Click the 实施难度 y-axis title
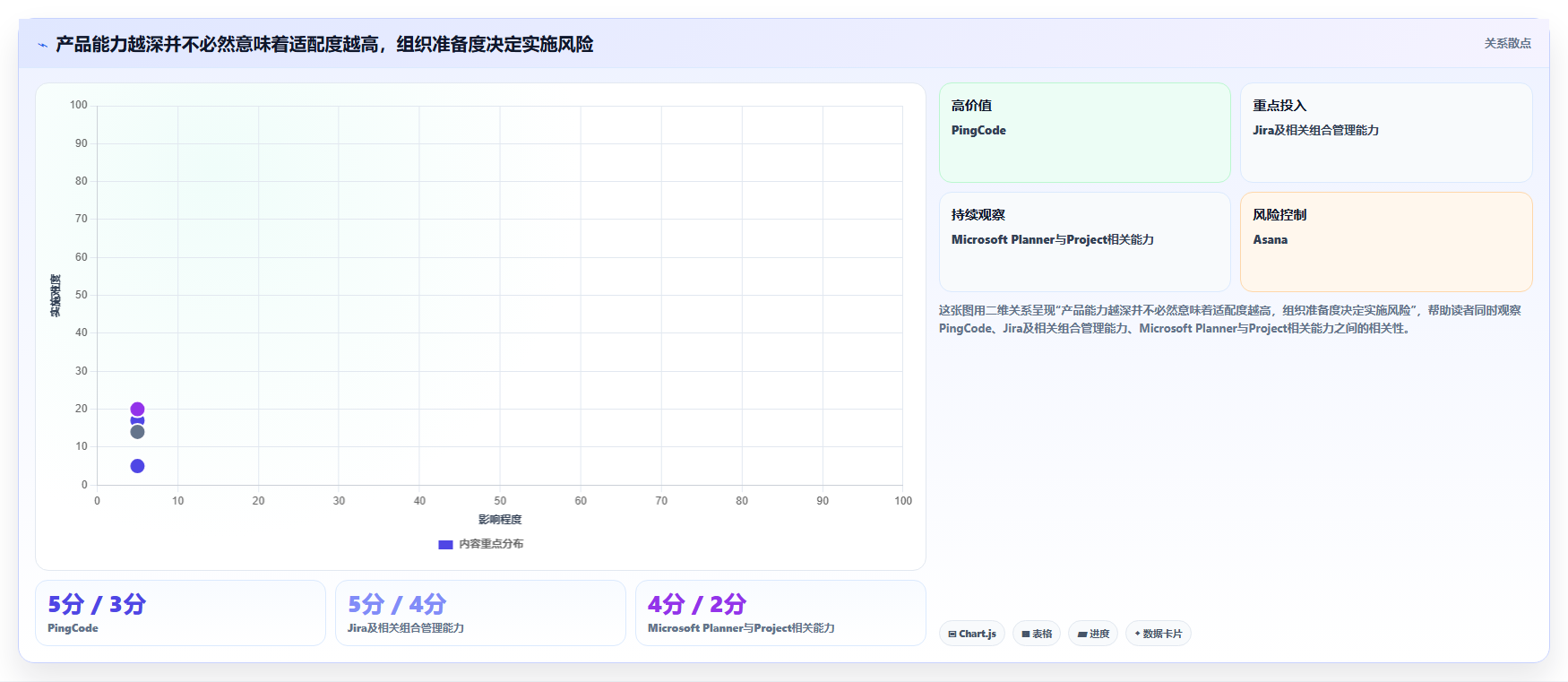The image size is (1568, 682). click(56, 296)
